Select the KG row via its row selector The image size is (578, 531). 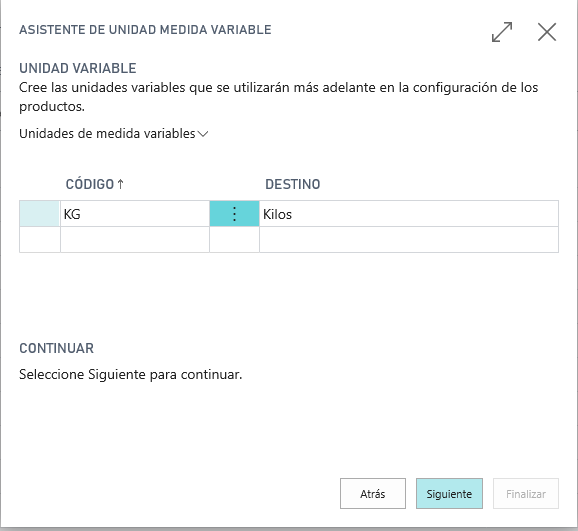(40, 214)
